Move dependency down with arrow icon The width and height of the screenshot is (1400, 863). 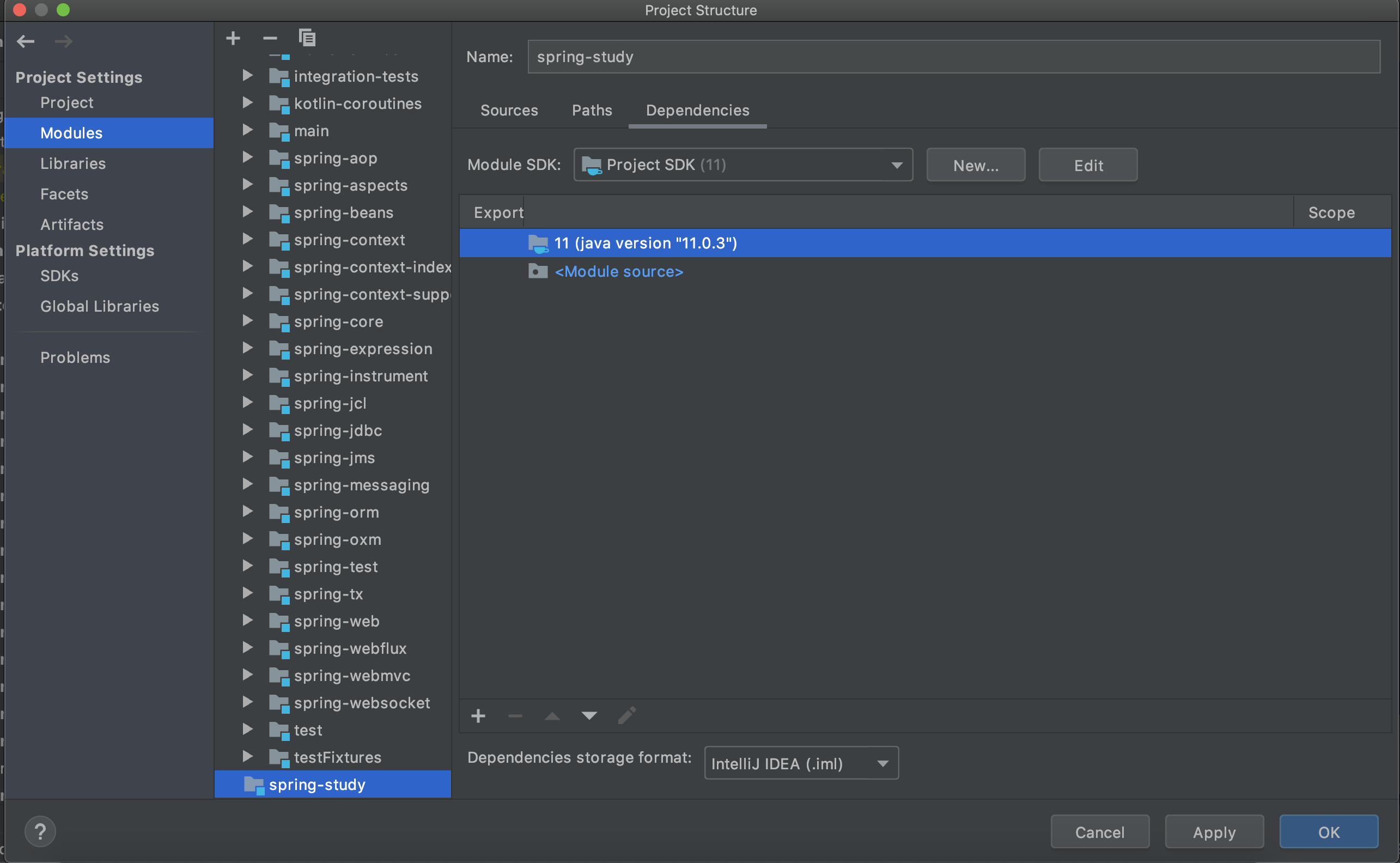(589, 716)
